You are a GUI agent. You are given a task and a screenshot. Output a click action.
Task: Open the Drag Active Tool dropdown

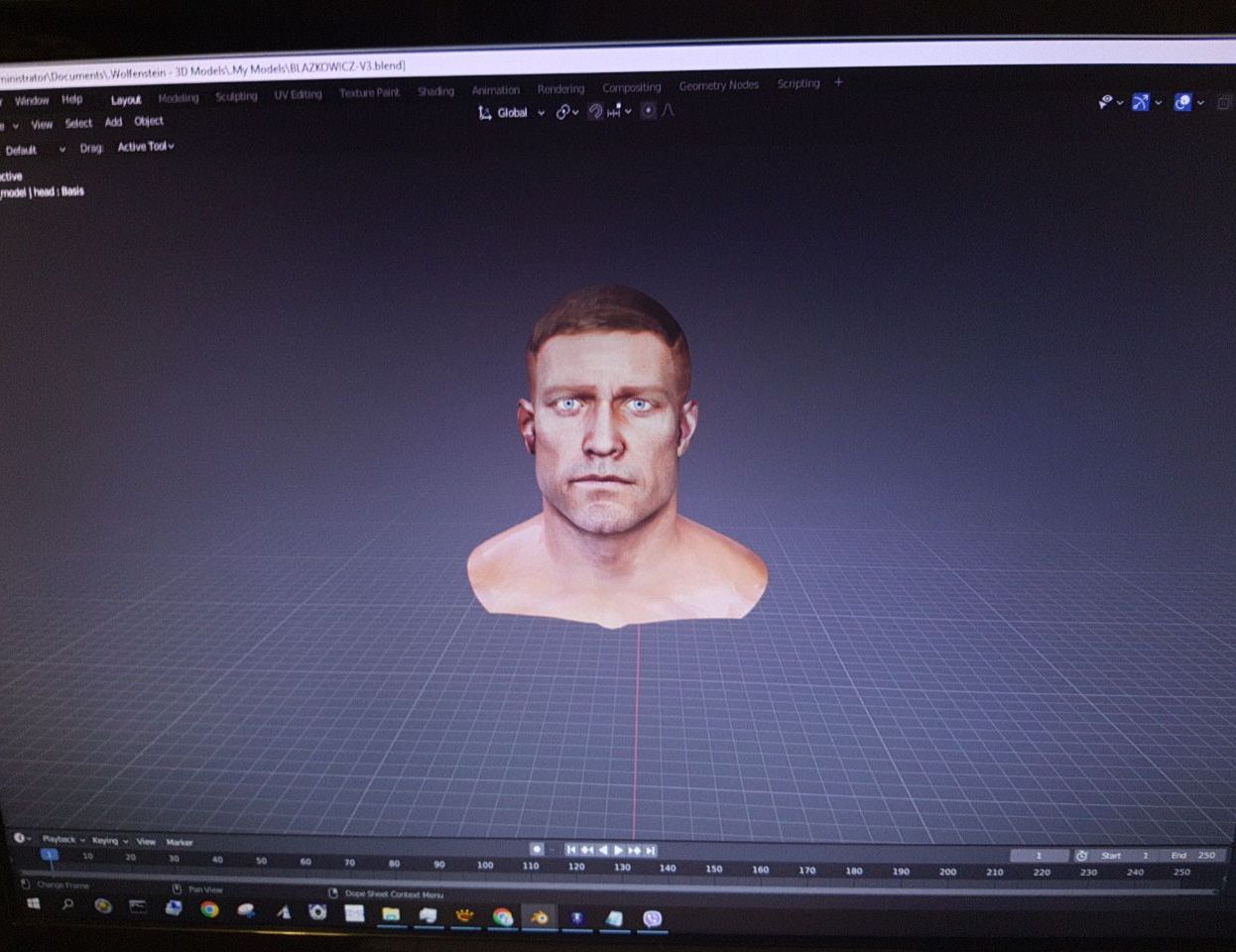pyautogui.click(x=146, y=147)
